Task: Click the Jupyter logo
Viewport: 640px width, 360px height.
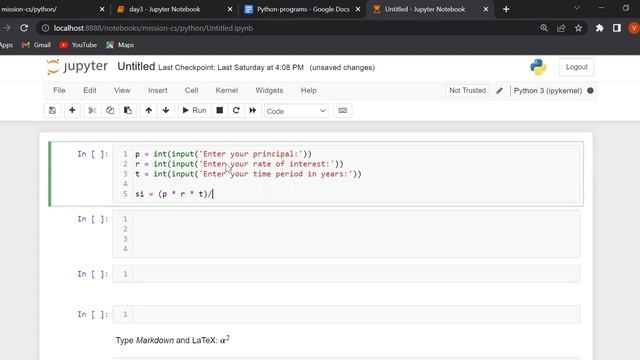Action: [77, 67]
